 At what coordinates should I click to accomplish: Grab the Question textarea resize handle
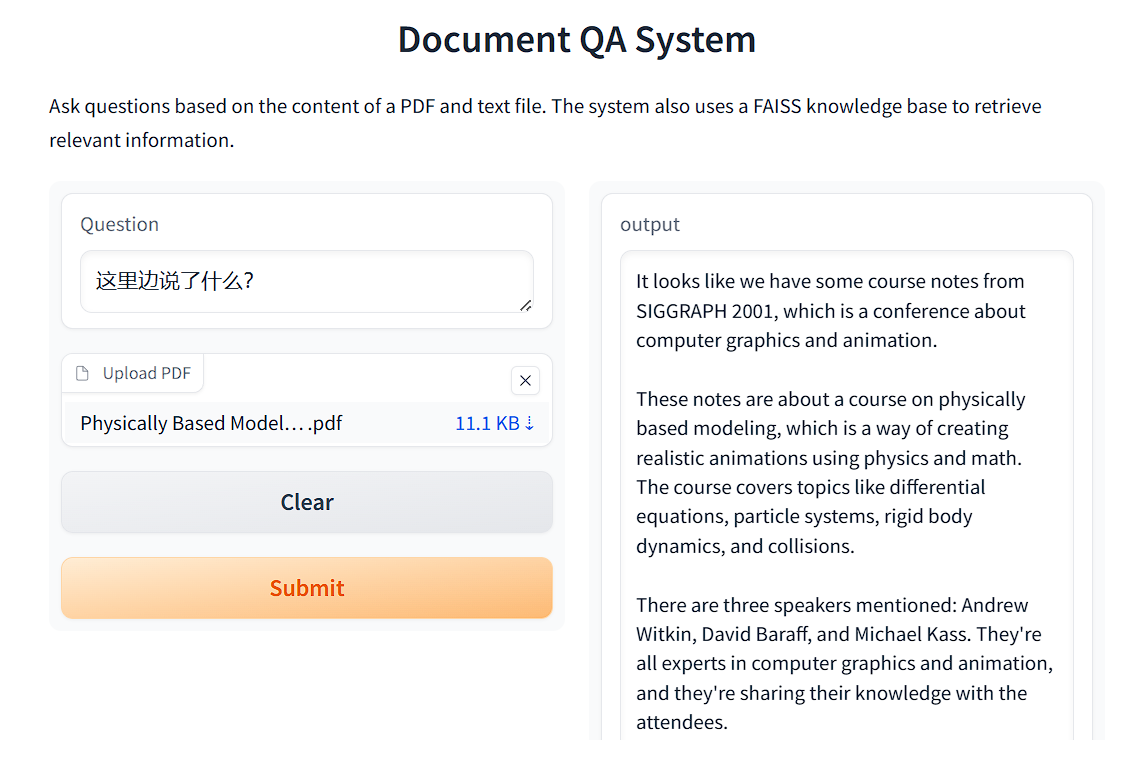tap(525, 304)
